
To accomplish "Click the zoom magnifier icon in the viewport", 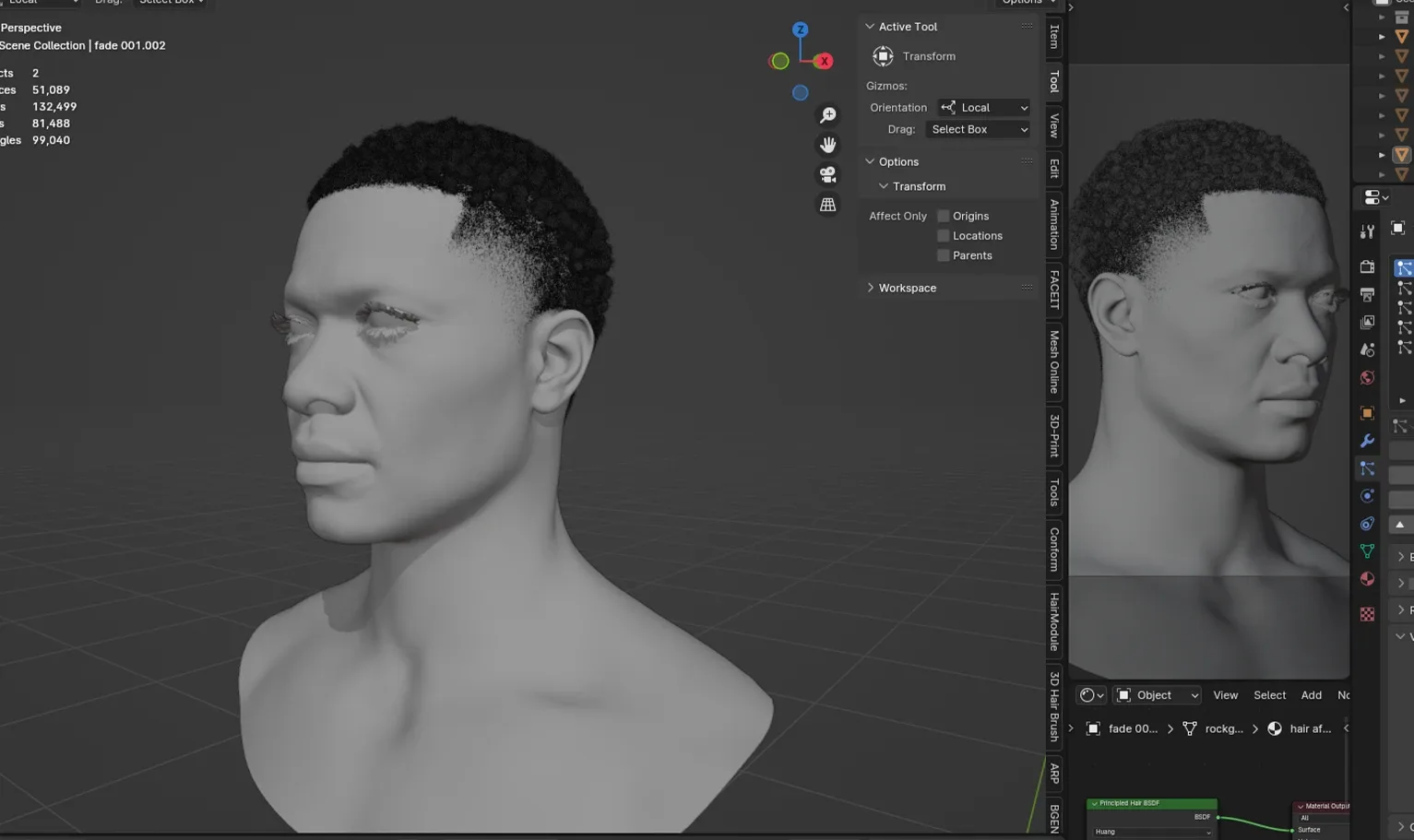I will point(827,115).
